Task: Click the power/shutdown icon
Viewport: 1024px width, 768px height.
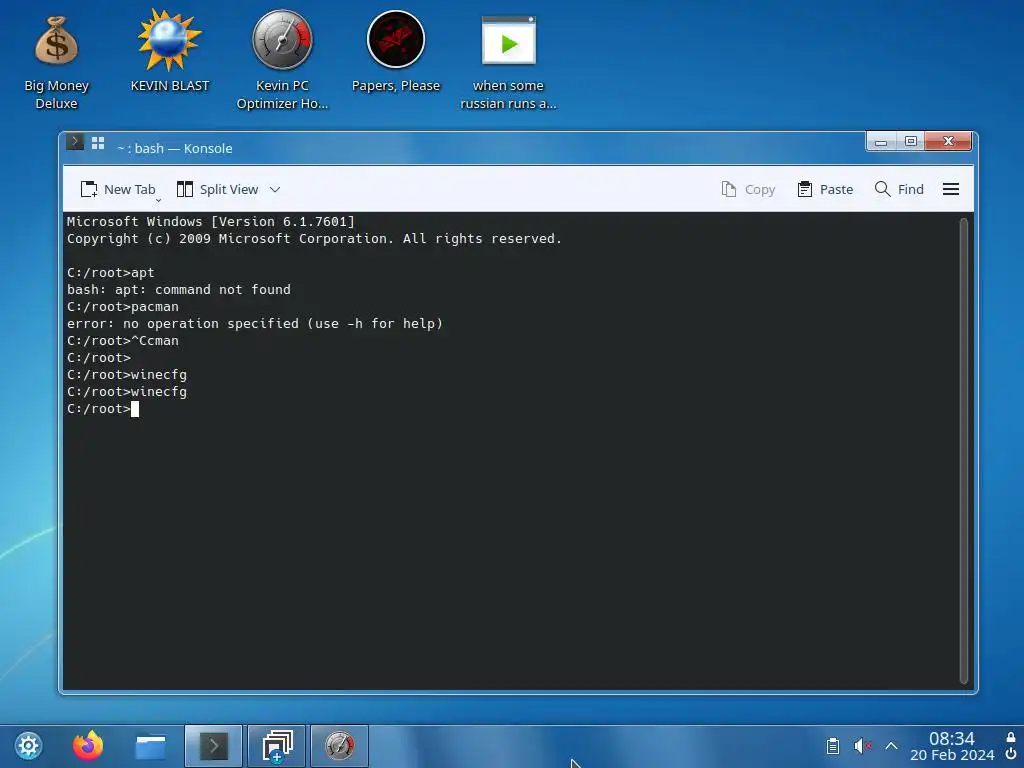Action: (1011, 754)
